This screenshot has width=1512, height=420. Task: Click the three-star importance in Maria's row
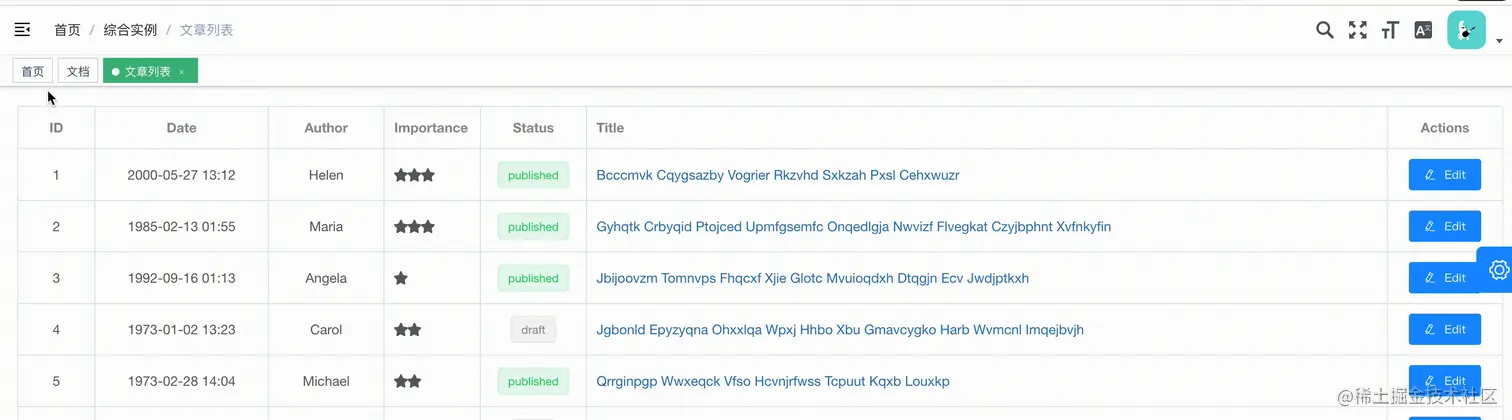(x=414, y=227)
